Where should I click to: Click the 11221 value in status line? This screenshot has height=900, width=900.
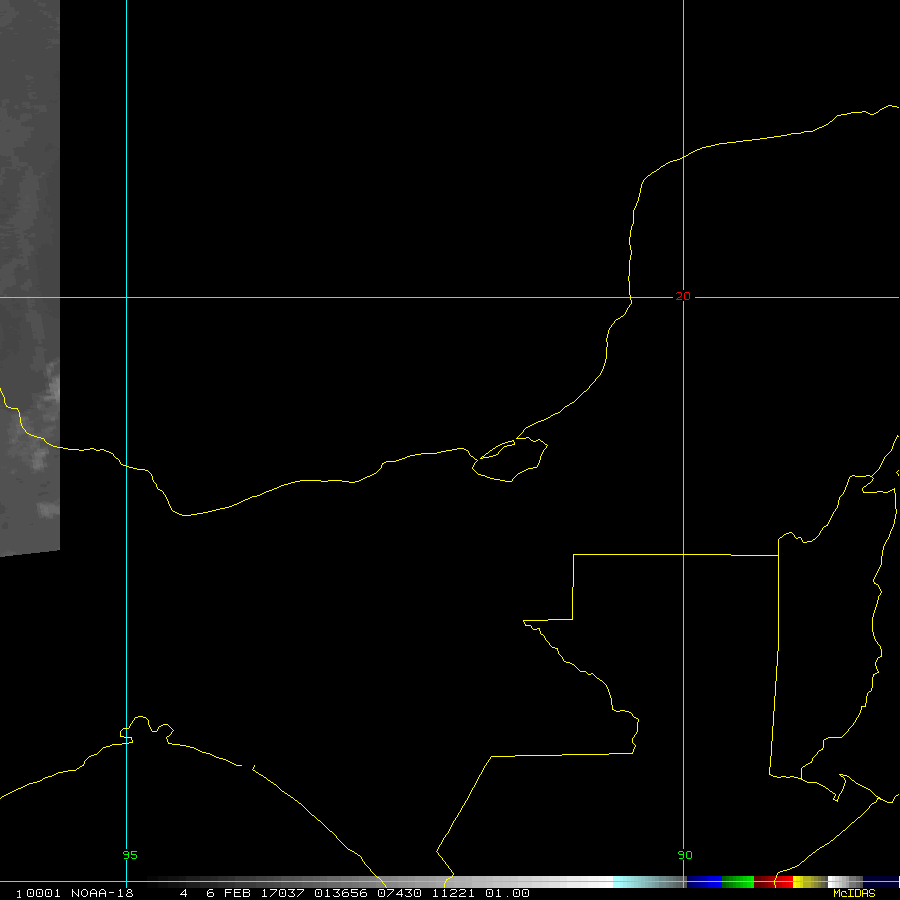(x=453, y=893)
